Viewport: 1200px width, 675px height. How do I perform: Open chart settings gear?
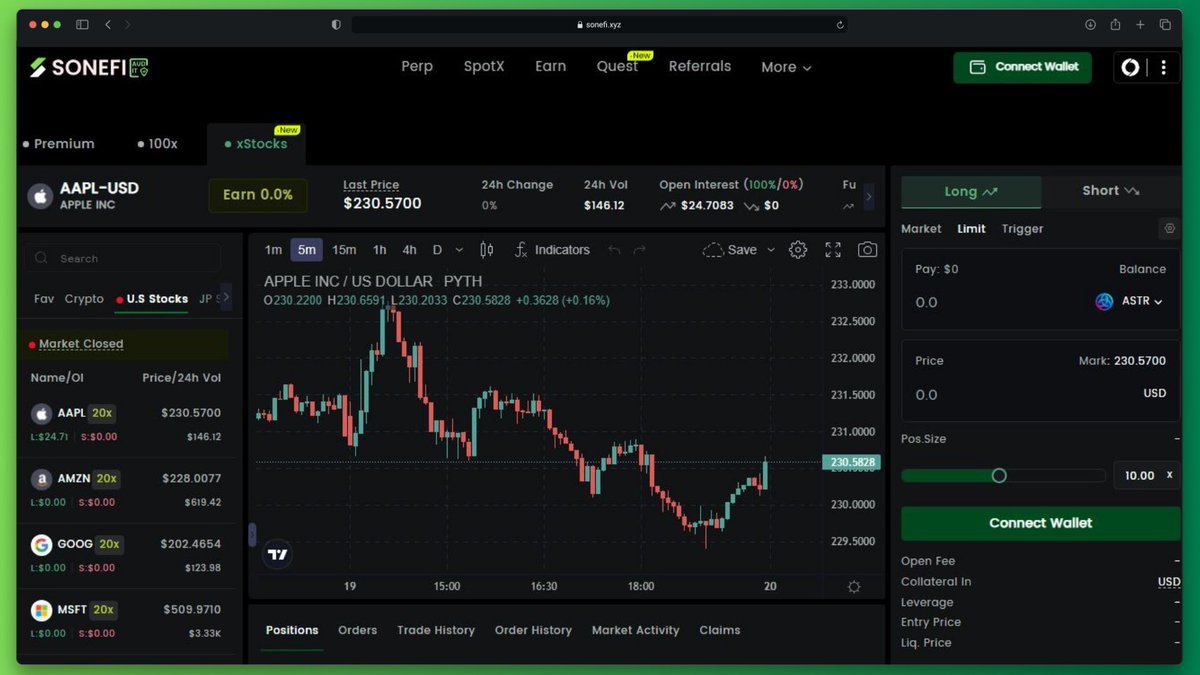(798, 250)
